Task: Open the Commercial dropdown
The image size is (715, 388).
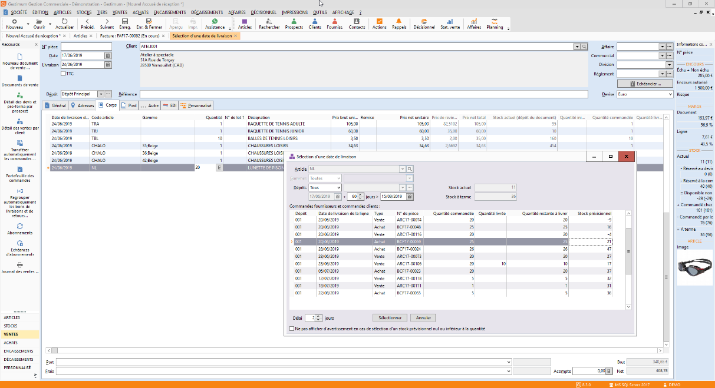Action: tap(662, 56)
